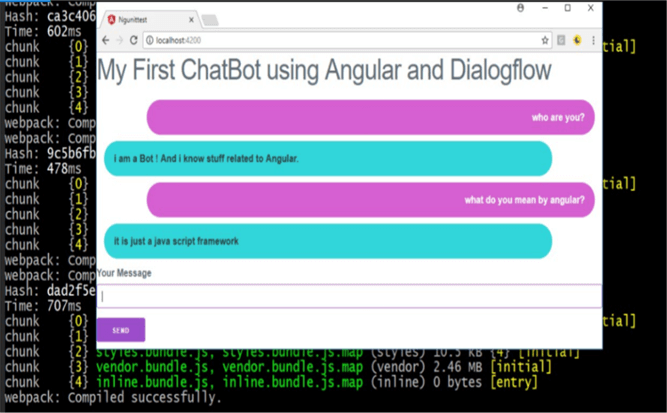
Task: Select 'inline.bundle.js' text in the terminal
Action: (151, 382)
